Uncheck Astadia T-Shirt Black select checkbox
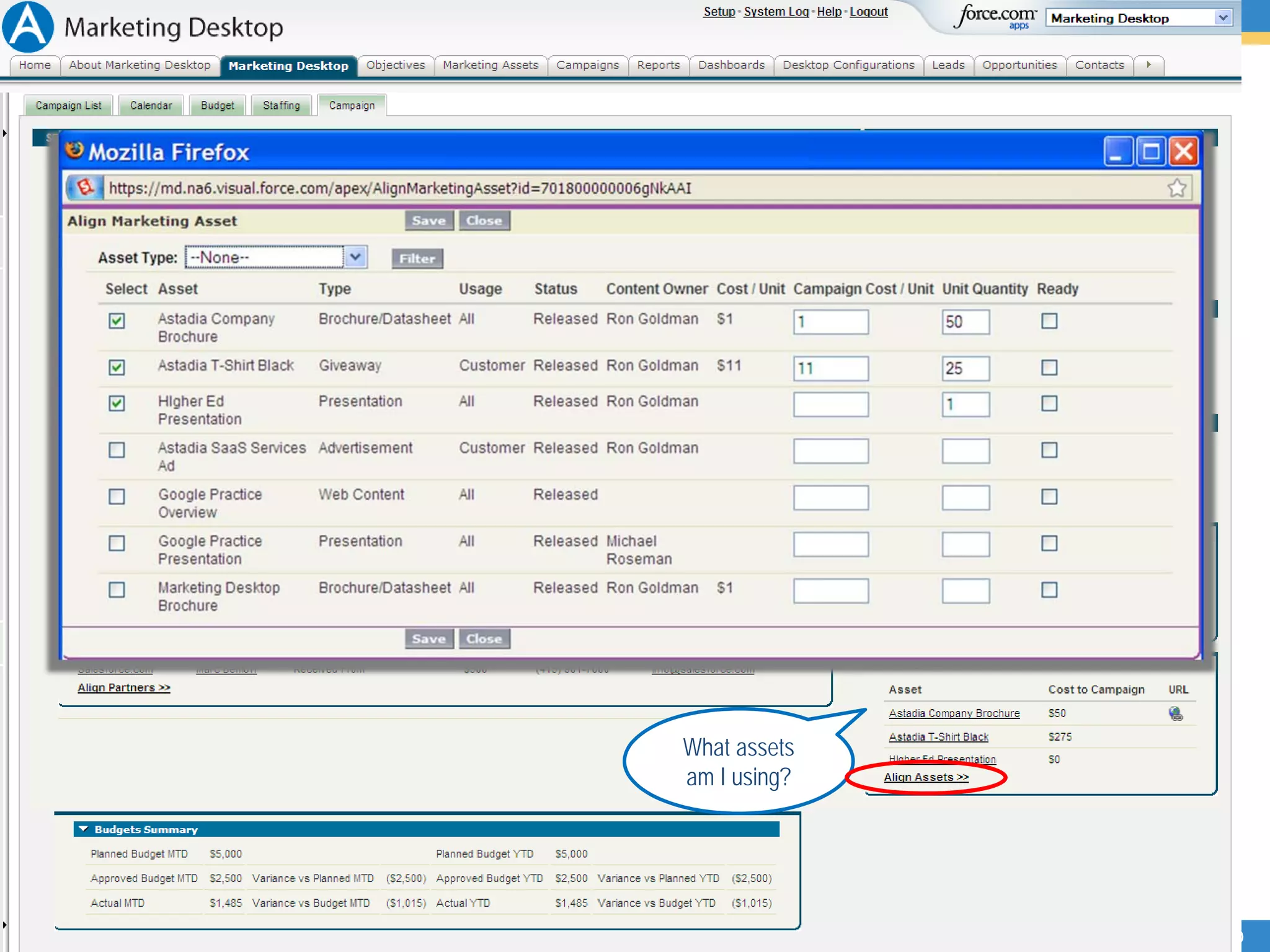 click(x=117, y=368)
